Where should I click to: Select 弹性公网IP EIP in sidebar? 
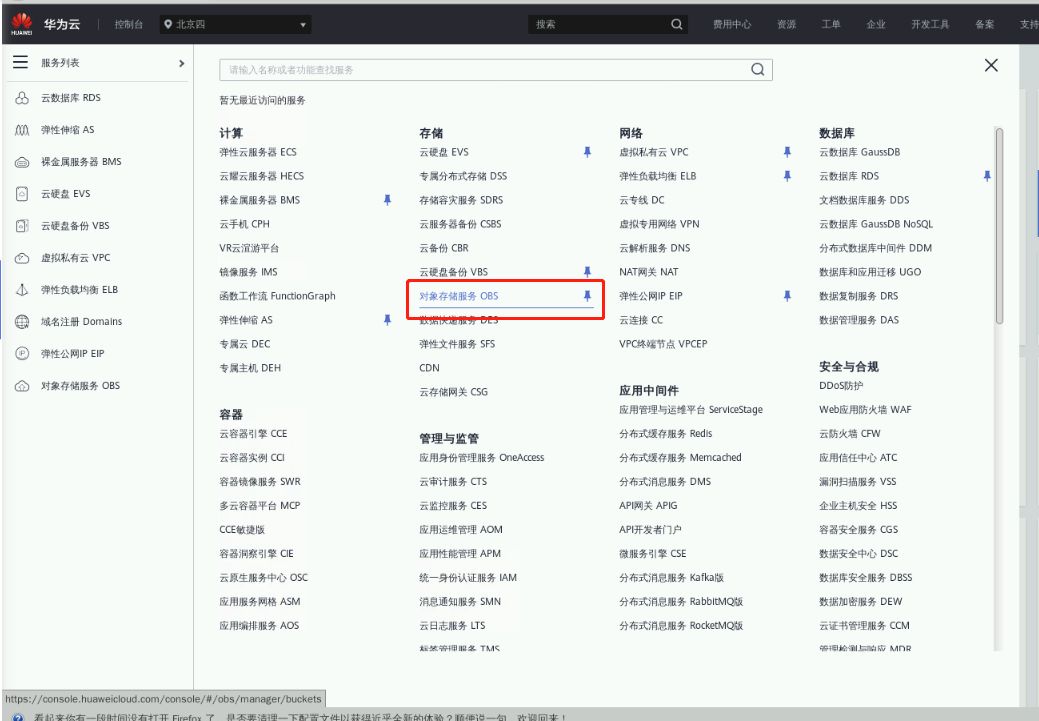pyautogui.click(x=73, y=353)
